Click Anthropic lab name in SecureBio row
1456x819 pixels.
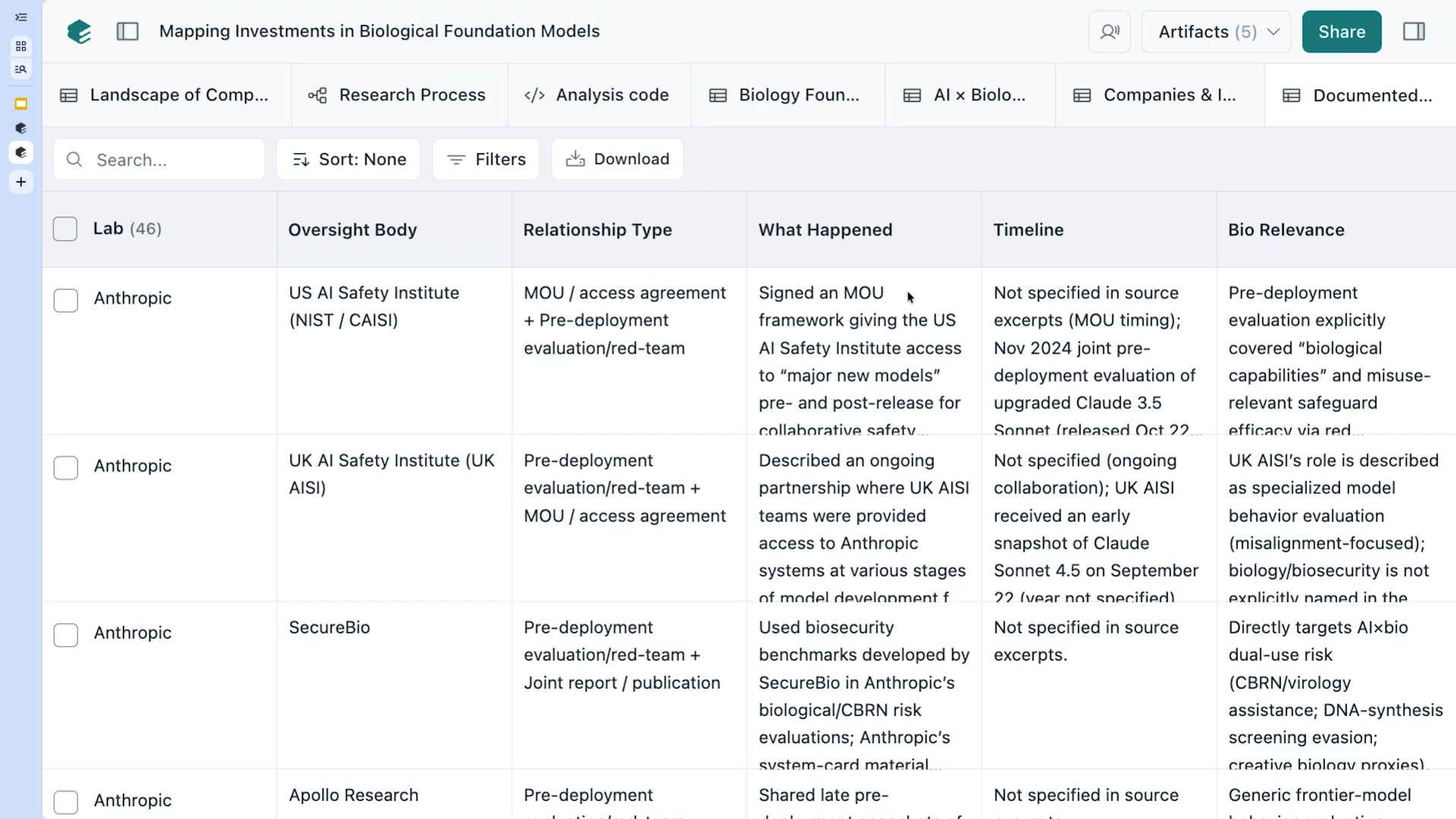tap(133, 633)
